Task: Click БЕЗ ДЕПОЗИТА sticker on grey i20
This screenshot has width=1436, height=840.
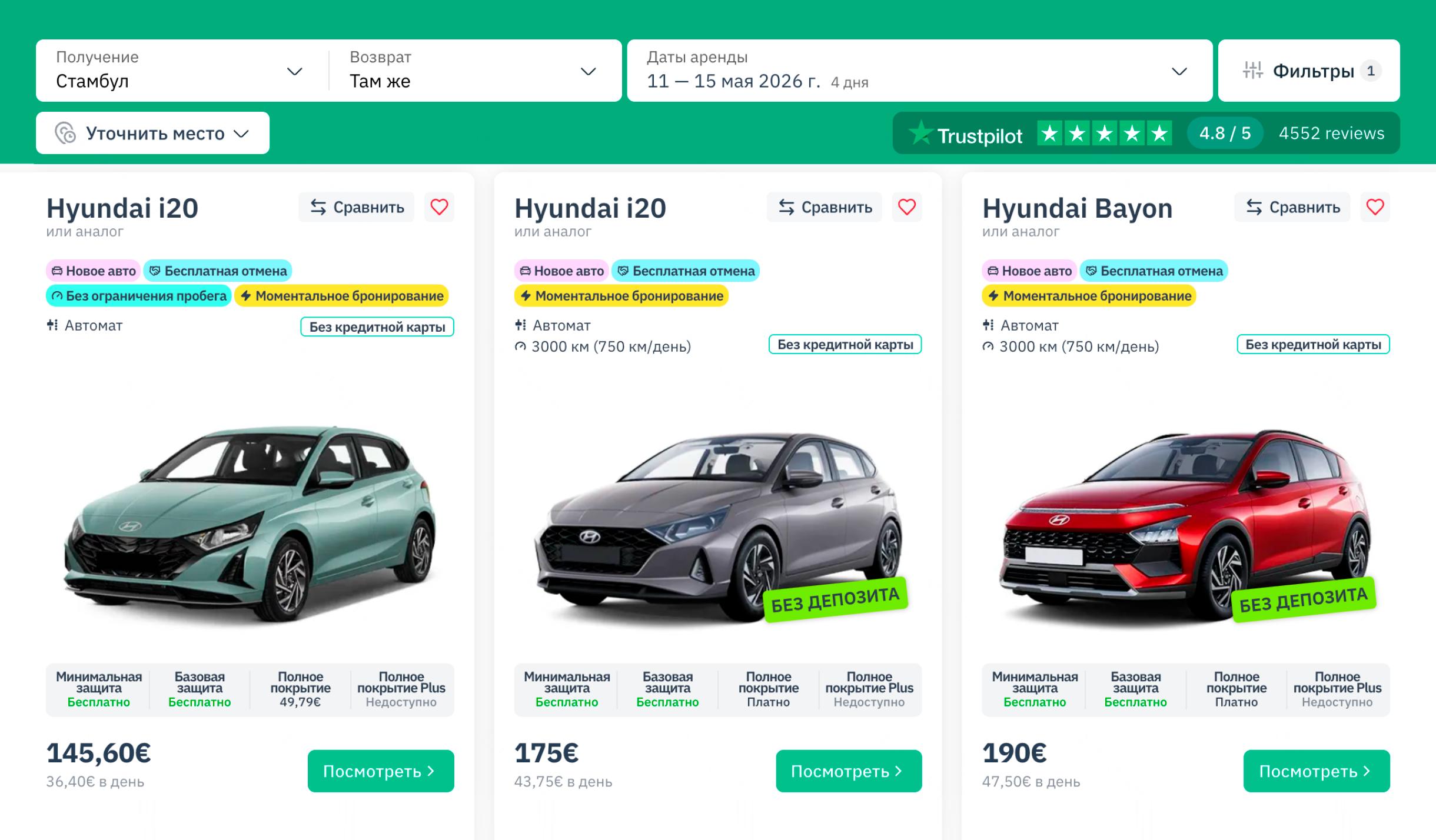Action: pos(836,600)
